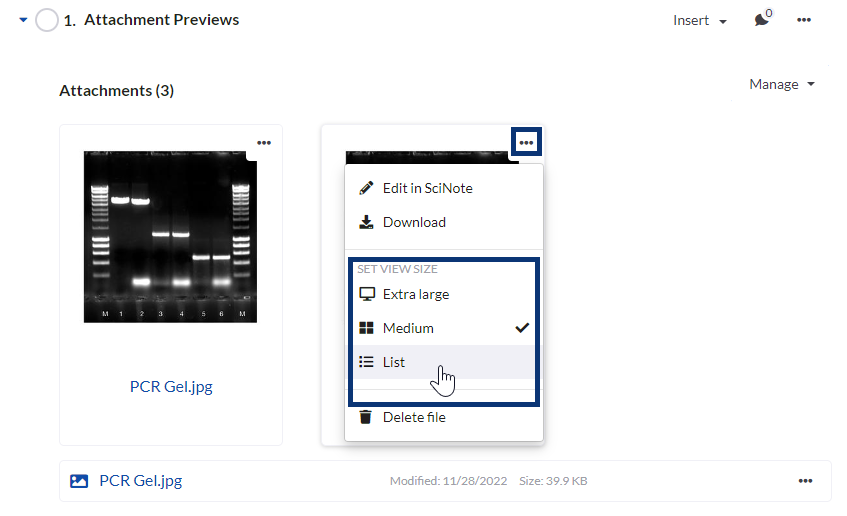Collapse the Attachment Previews step

[23, 20]
